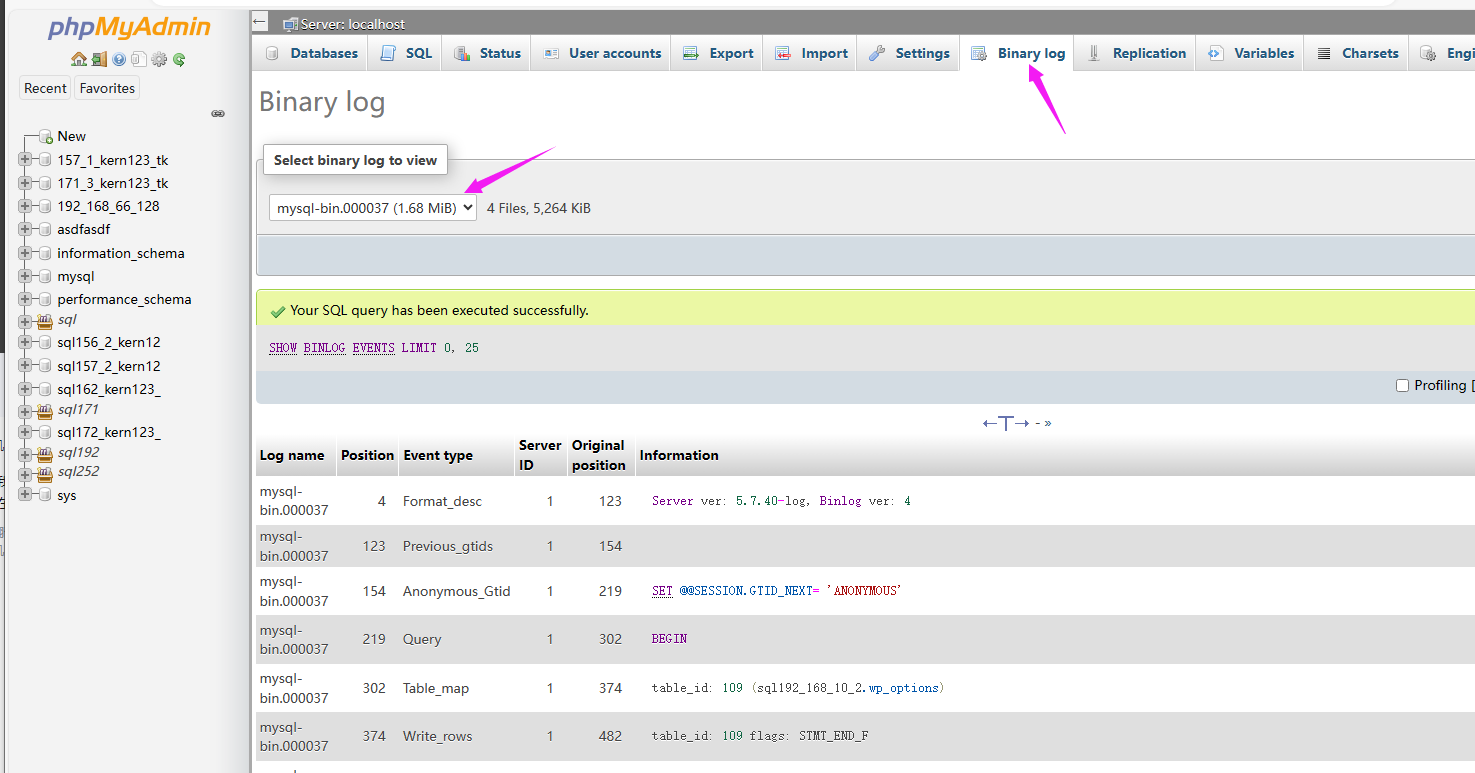Click the group icon beside sql192
The height and width of the screenshot is (773, 1475).
click(45, 453)
